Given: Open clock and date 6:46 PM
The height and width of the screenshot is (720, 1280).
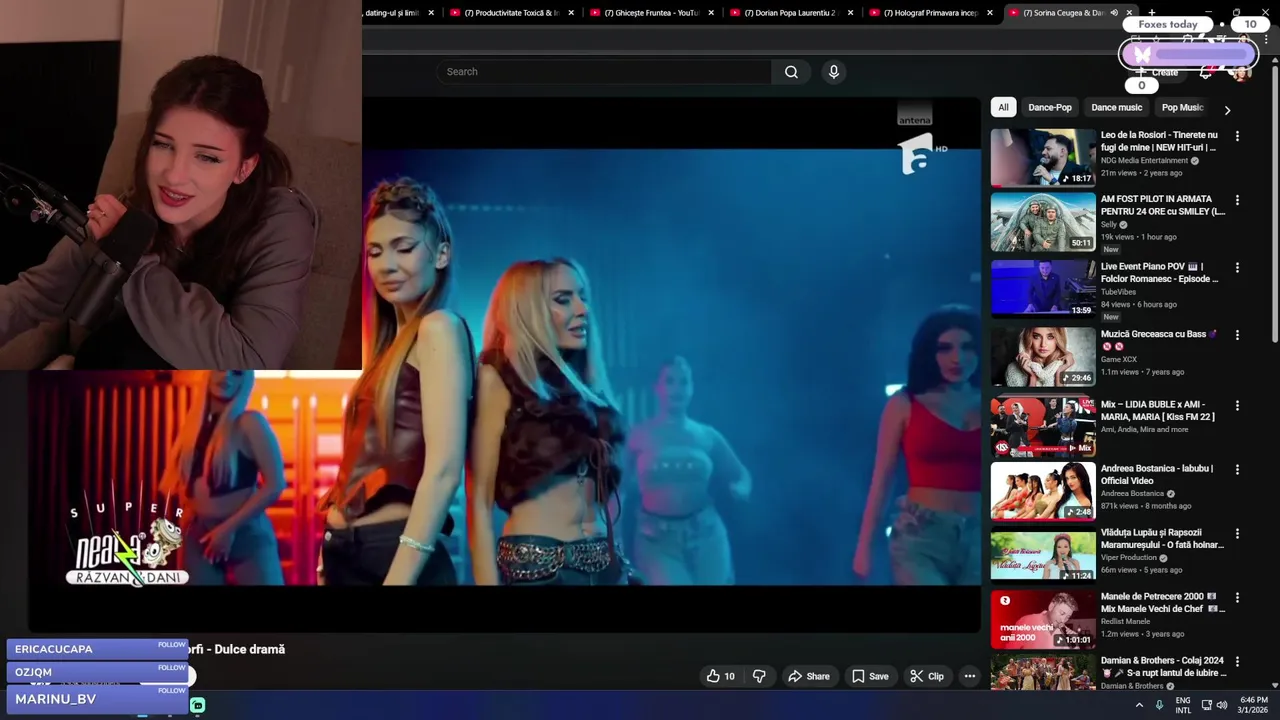Looking at the screenshot, I should click(x=1254, y=705).
